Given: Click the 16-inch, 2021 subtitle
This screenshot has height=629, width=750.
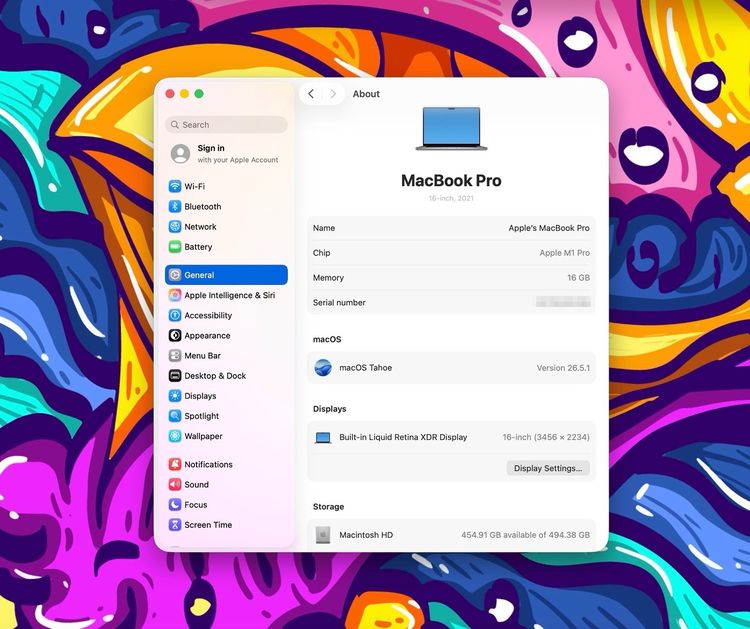Looking at the screenshot, I should point(451,198).
